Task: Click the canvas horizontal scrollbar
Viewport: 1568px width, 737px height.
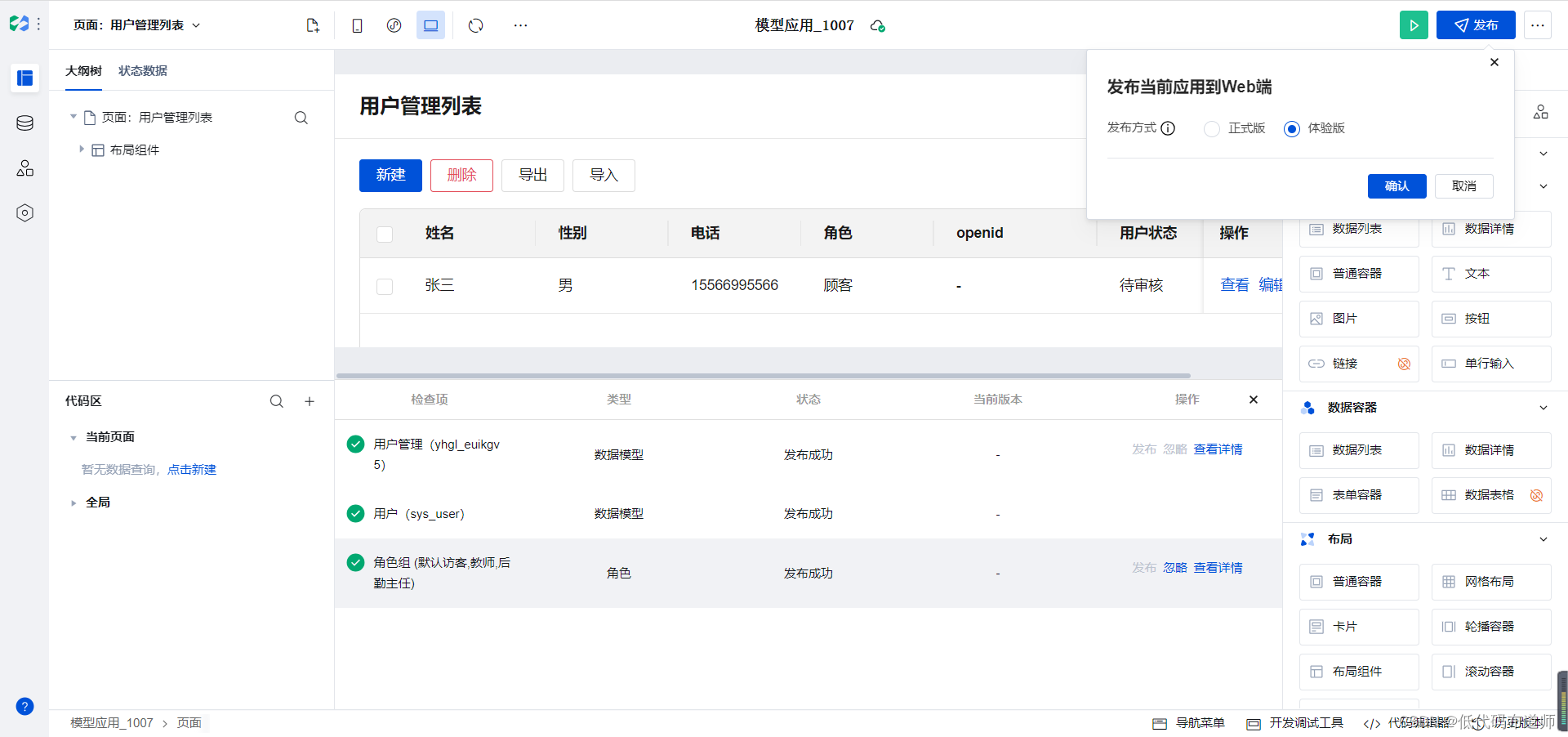Action: [x=763, y=376]
